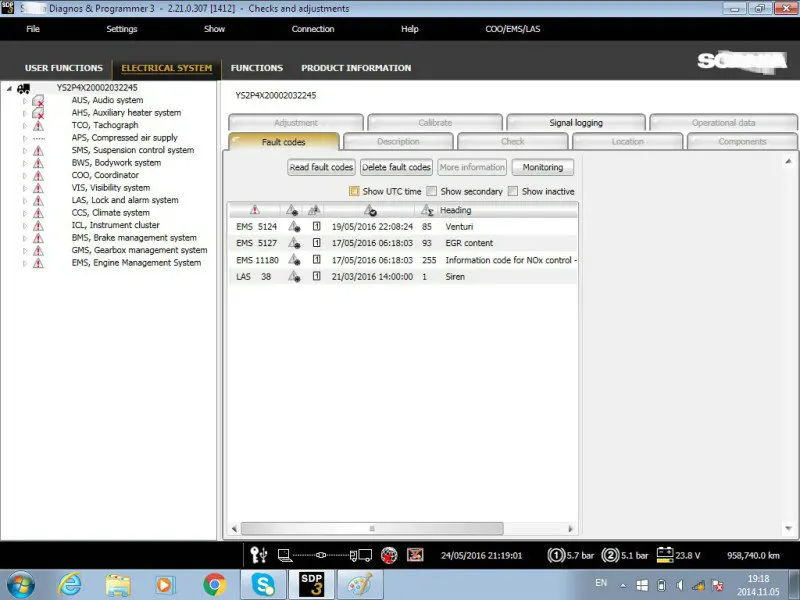Click the battery voltage icon beside 23.8 V

point(665,555)
